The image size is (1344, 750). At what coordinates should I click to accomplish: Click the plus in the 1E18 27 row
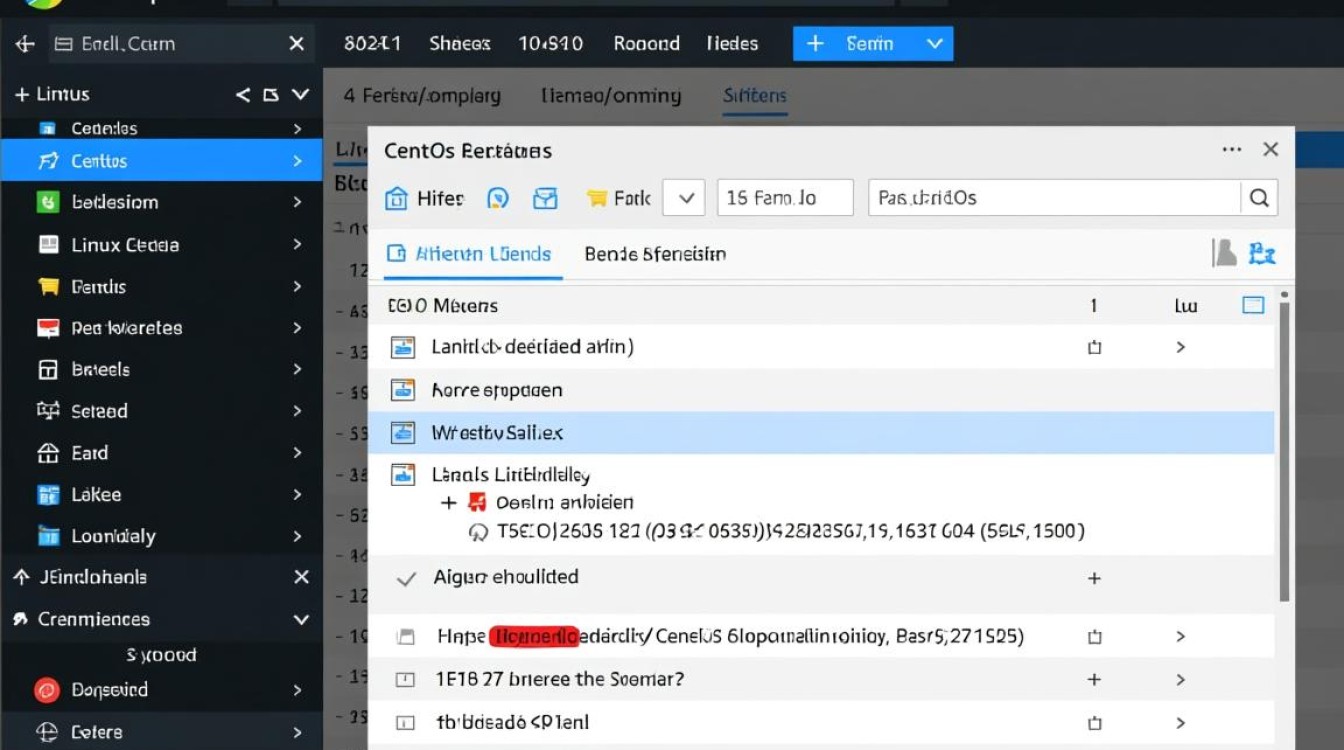pos(1094,680)
